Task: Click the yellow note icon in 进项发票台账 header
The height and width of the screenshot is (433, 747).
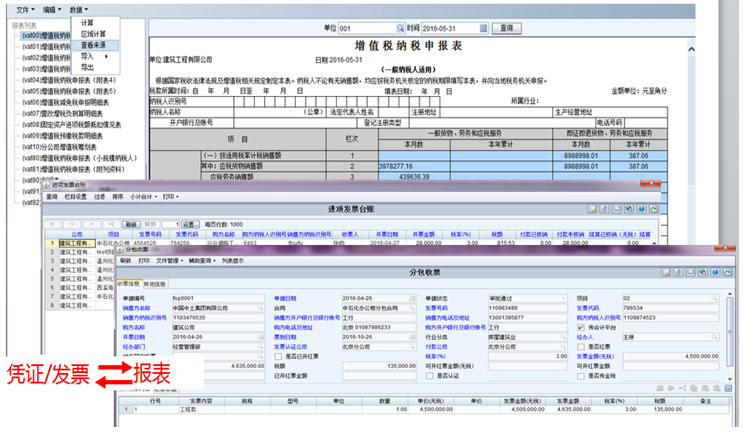Action: pos(592,209)
